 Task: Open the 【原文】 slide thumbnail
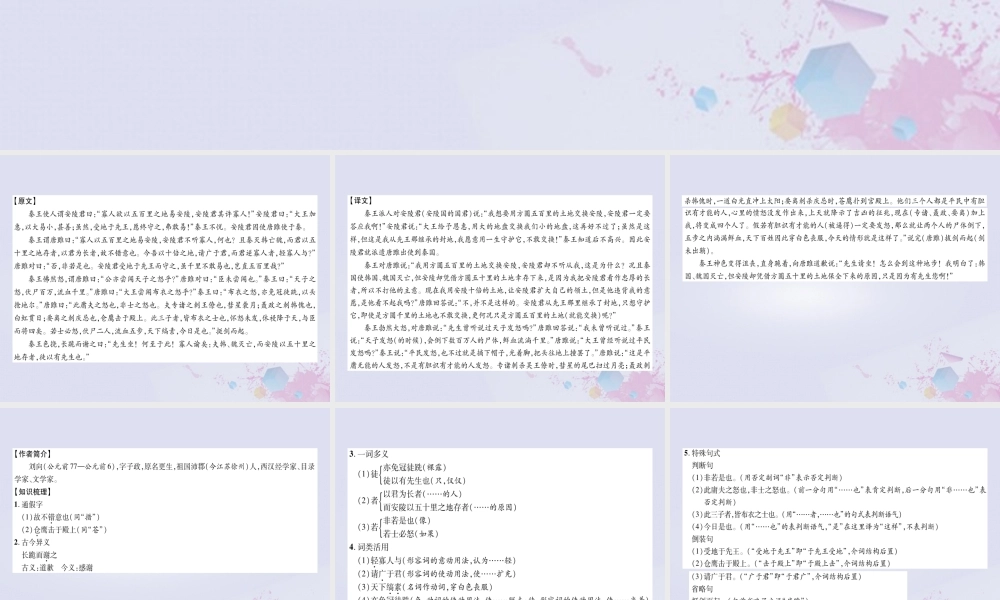tap(165, 278)
